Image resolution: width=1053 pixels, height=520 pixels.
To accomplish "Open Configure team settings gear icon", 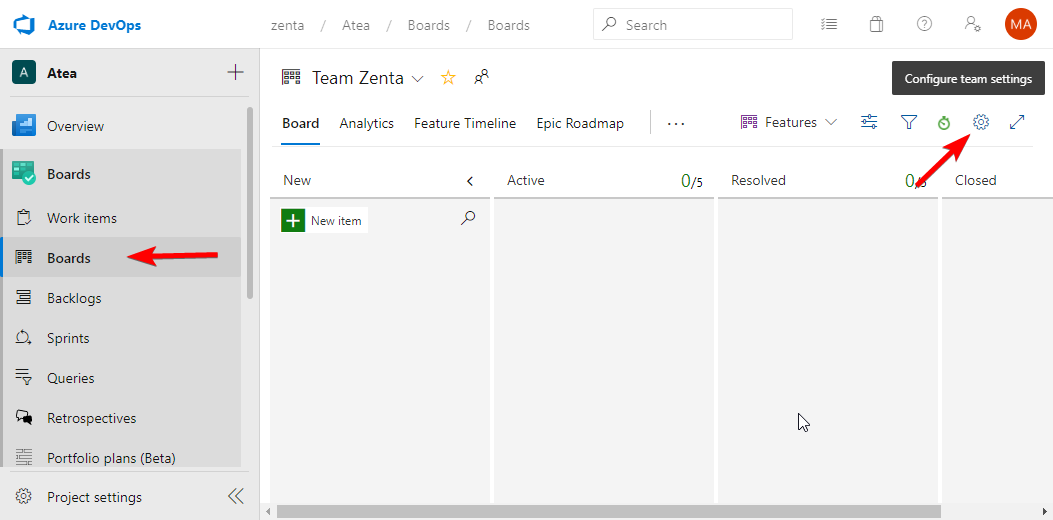I will point(981,122).
